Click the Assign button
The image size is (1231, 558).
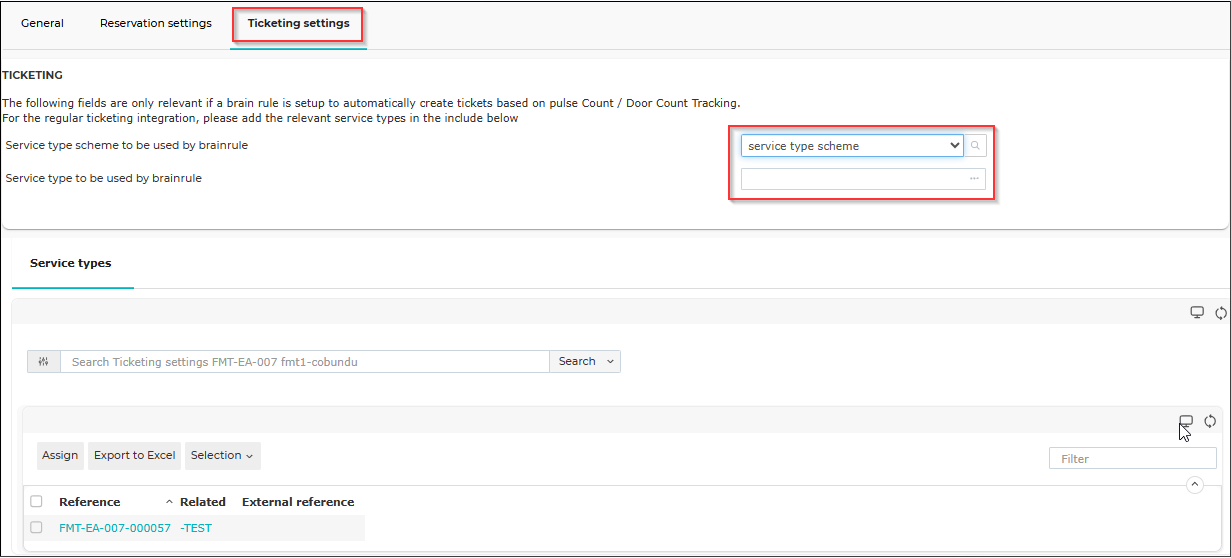coord(60,456)
